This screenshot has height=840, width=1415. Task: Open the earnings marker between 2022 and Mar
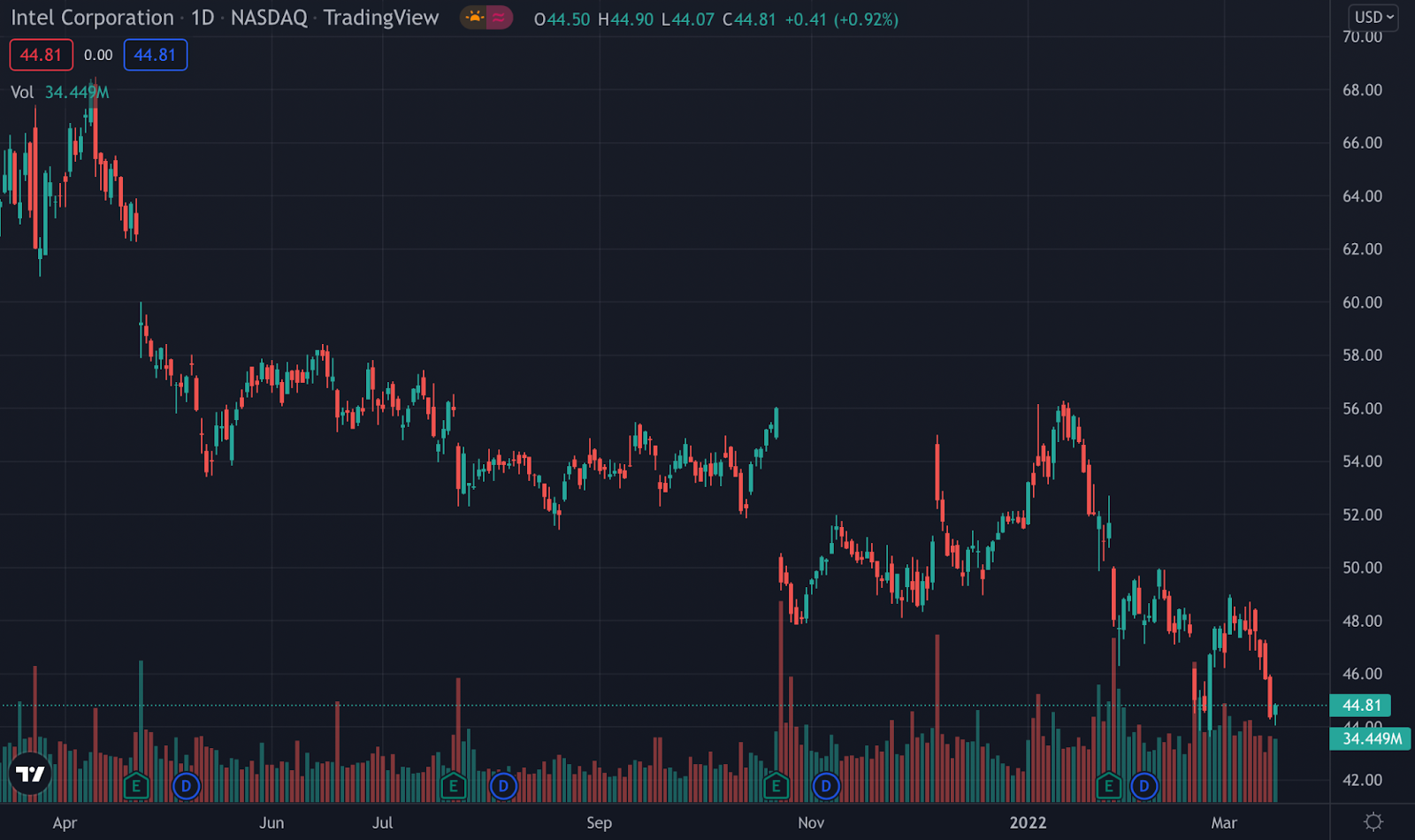[1109, 785]
